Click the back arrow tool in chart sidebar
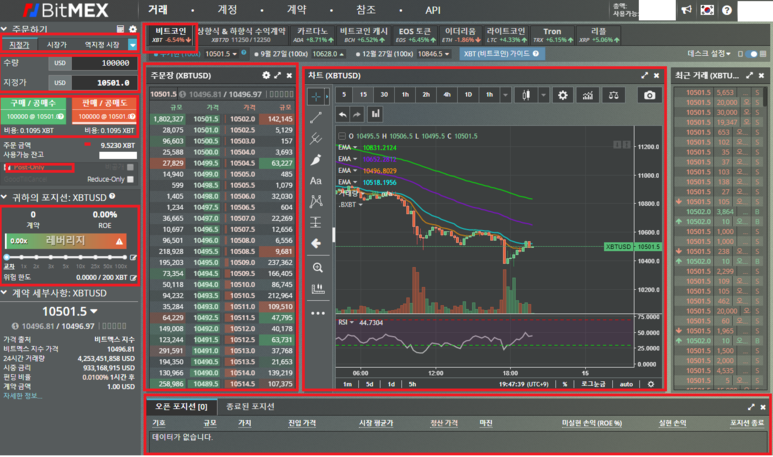 (316, 243)
